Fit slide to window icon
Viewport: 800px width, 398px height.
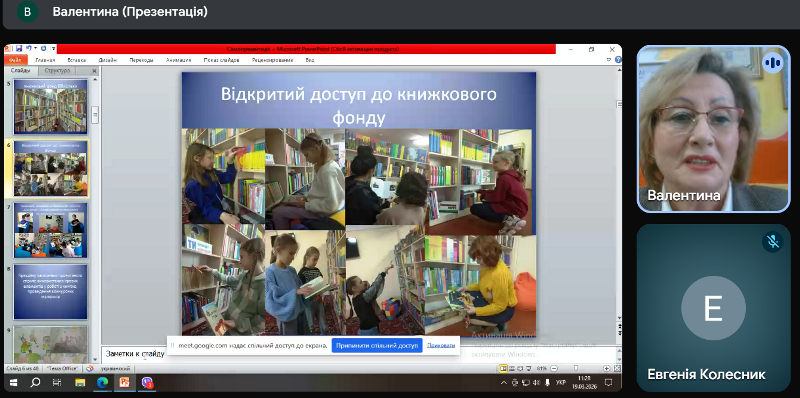[x=617, y=368]
